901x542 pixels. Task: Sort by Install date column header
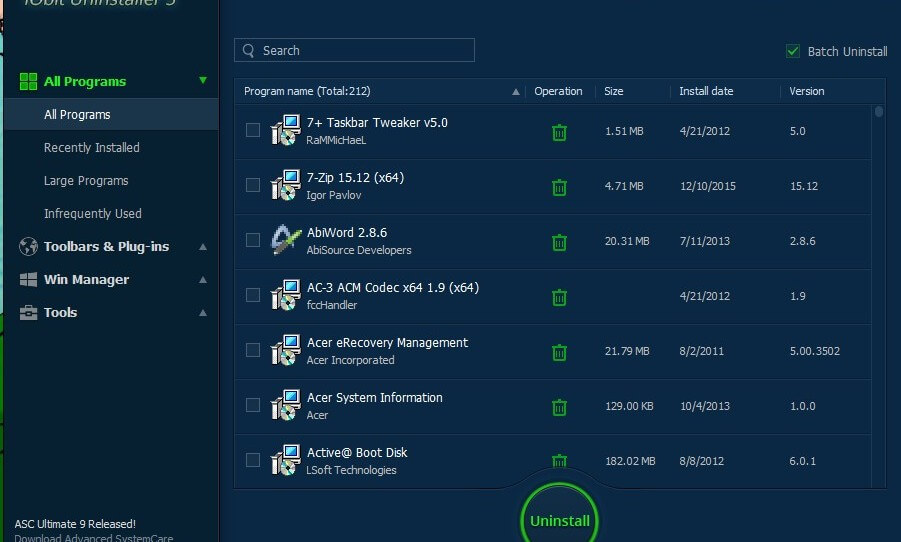pyautogui.click(x=706, y=91)
